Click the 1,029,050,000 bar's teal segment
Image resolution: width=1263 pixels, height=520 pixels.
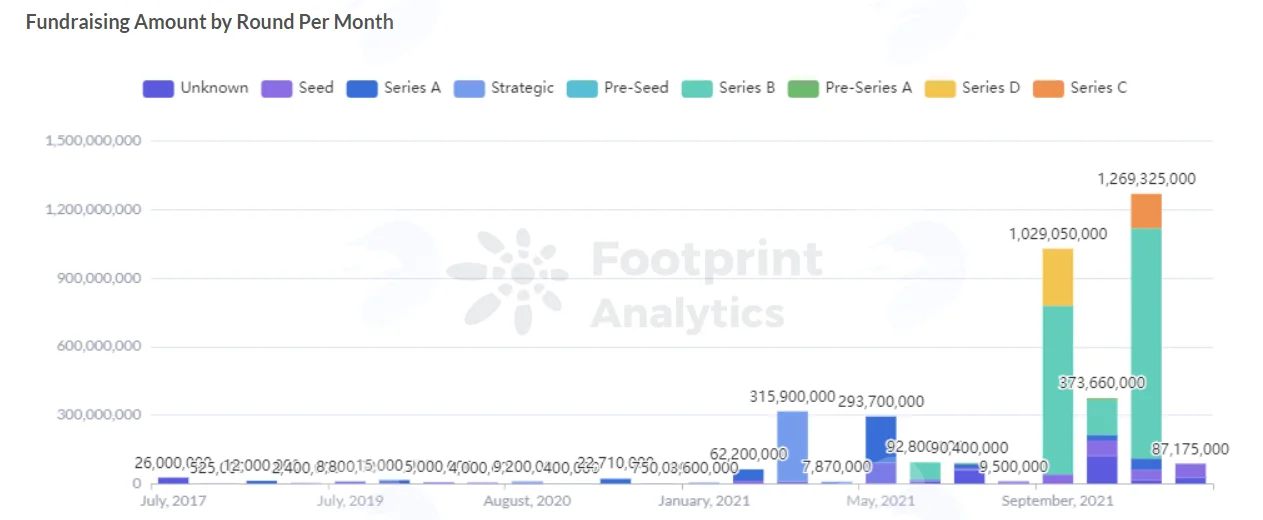coord(1058,390)
